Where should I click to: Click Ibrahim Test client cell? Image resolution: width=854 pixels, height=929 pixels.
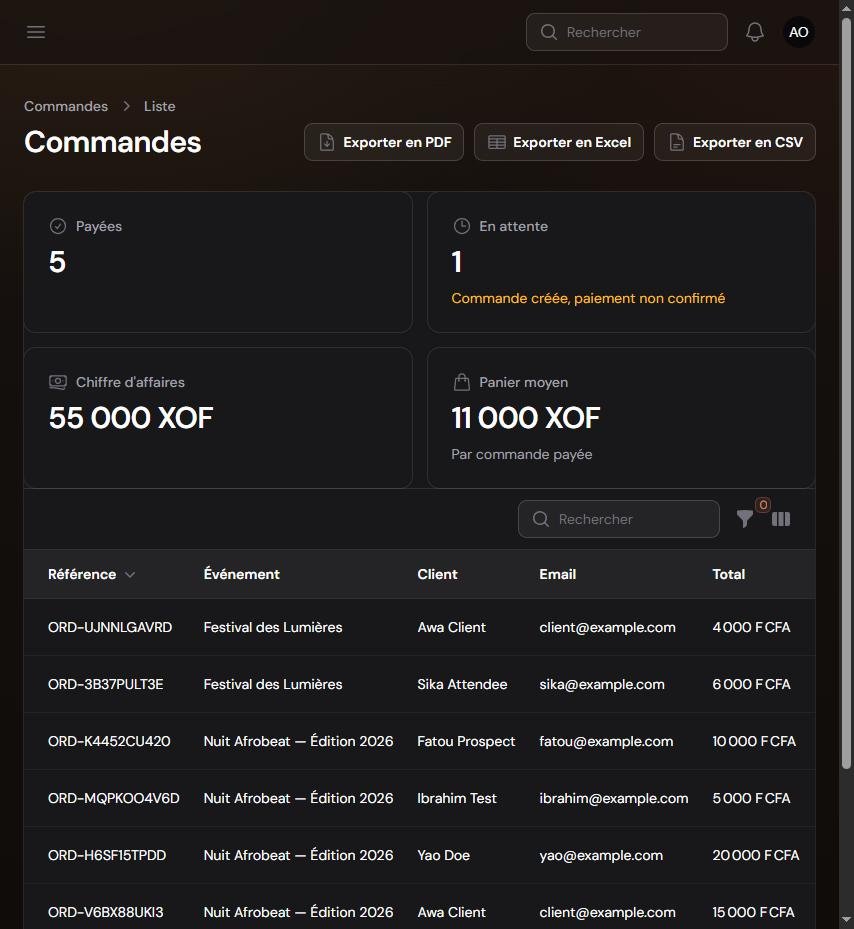tap(457, 798)
